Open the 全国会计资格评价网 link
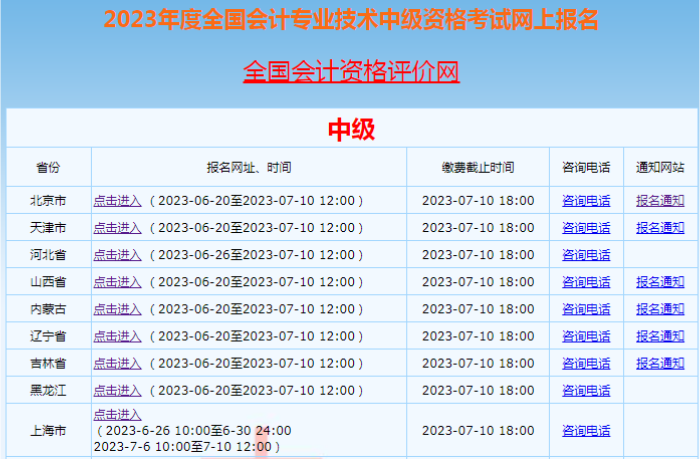Viewport: 700px width, 459px height. 351,73
